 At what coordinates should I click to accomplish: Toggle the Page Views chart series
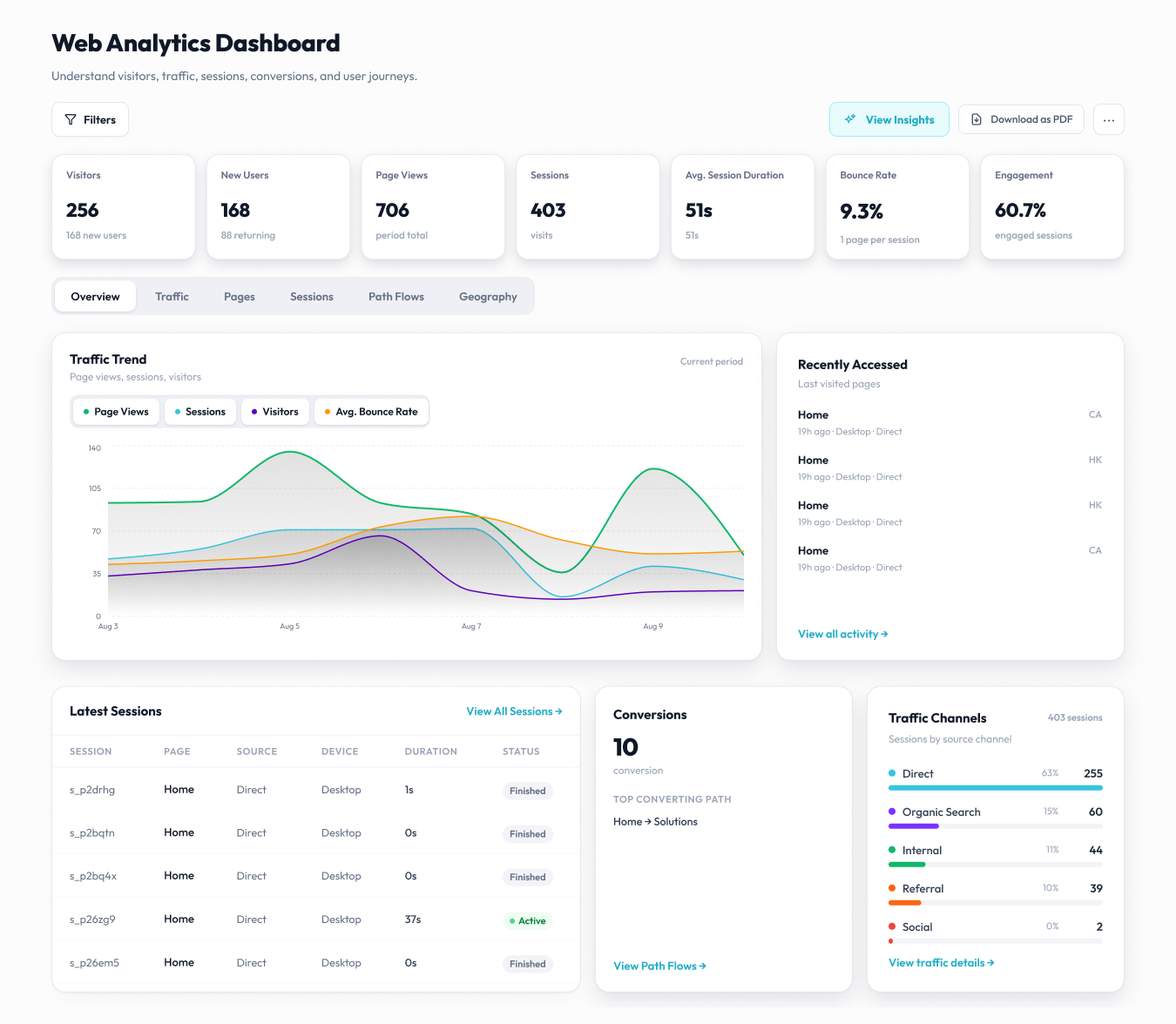pos(116,411)
